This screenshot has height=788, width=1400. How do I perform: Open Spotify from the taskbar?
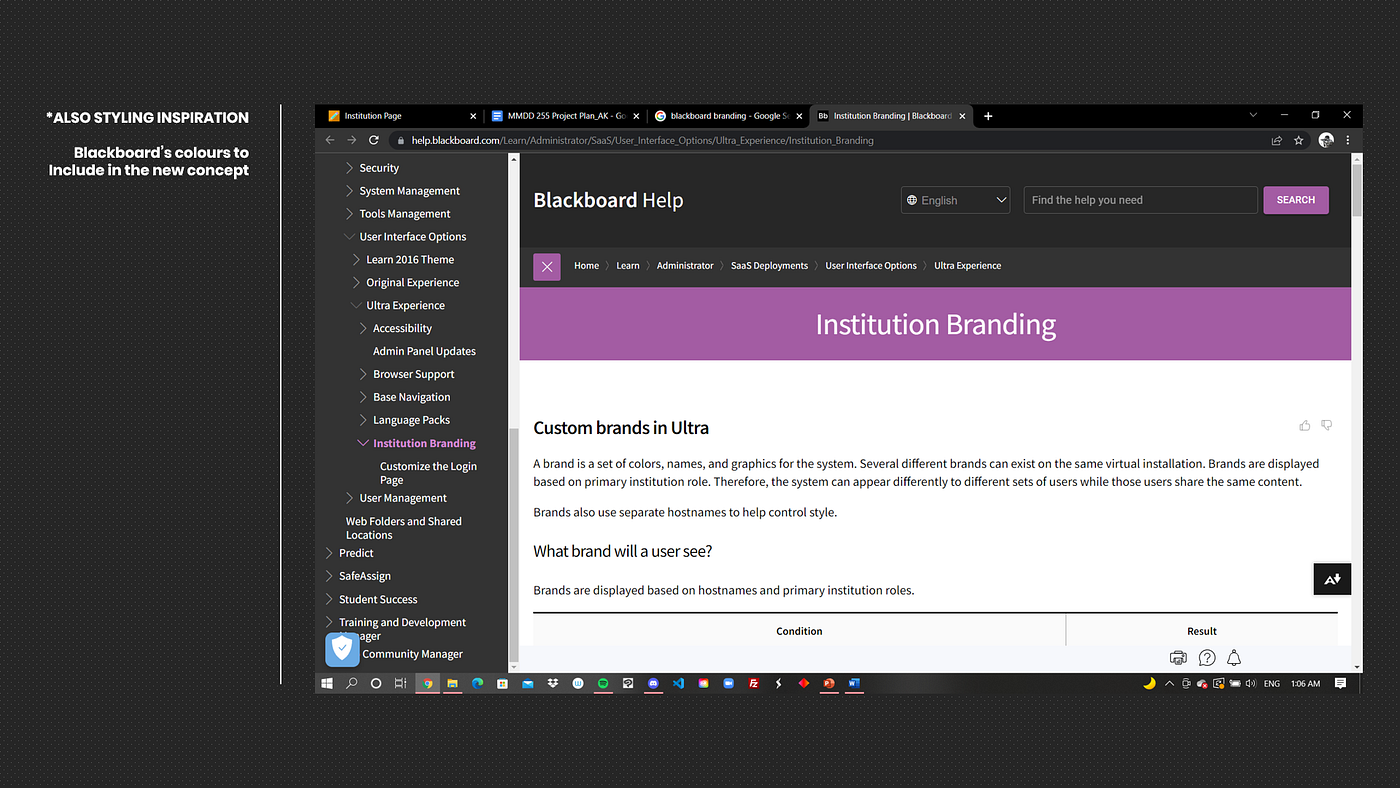pyautogui.click(x=603, y=684)
